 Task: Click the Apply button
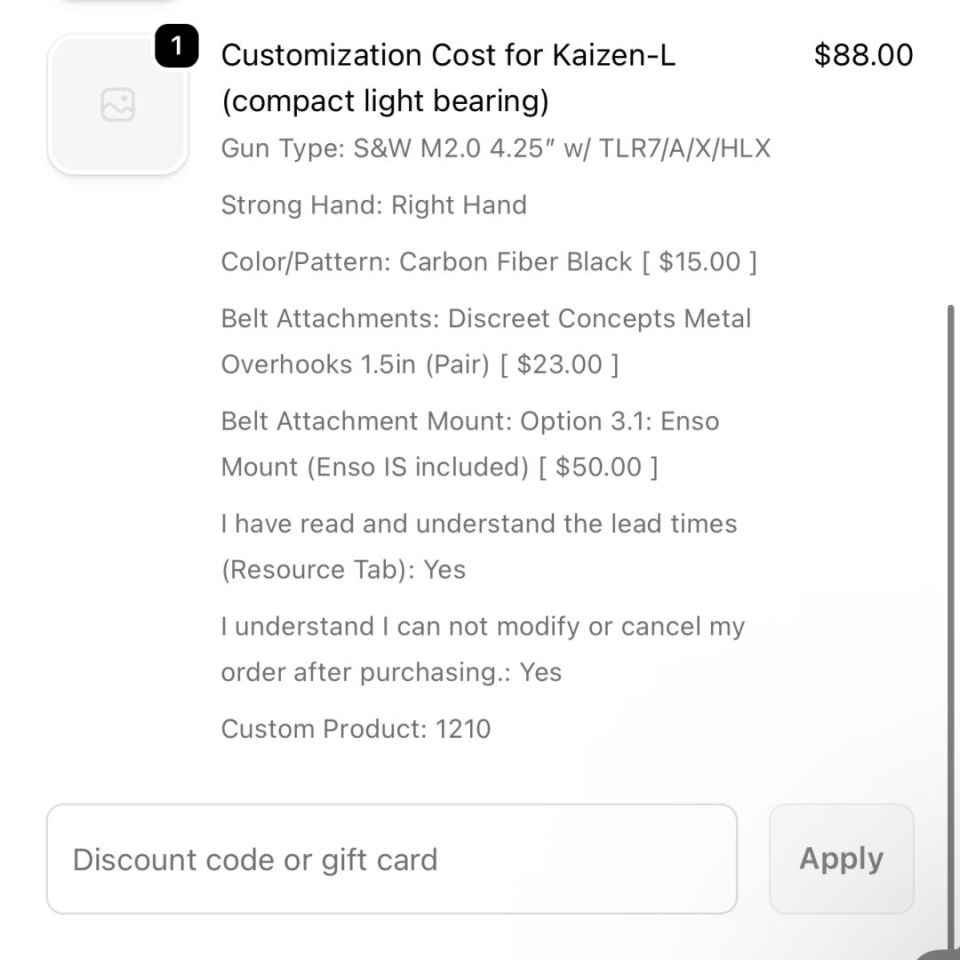[841, 859]
